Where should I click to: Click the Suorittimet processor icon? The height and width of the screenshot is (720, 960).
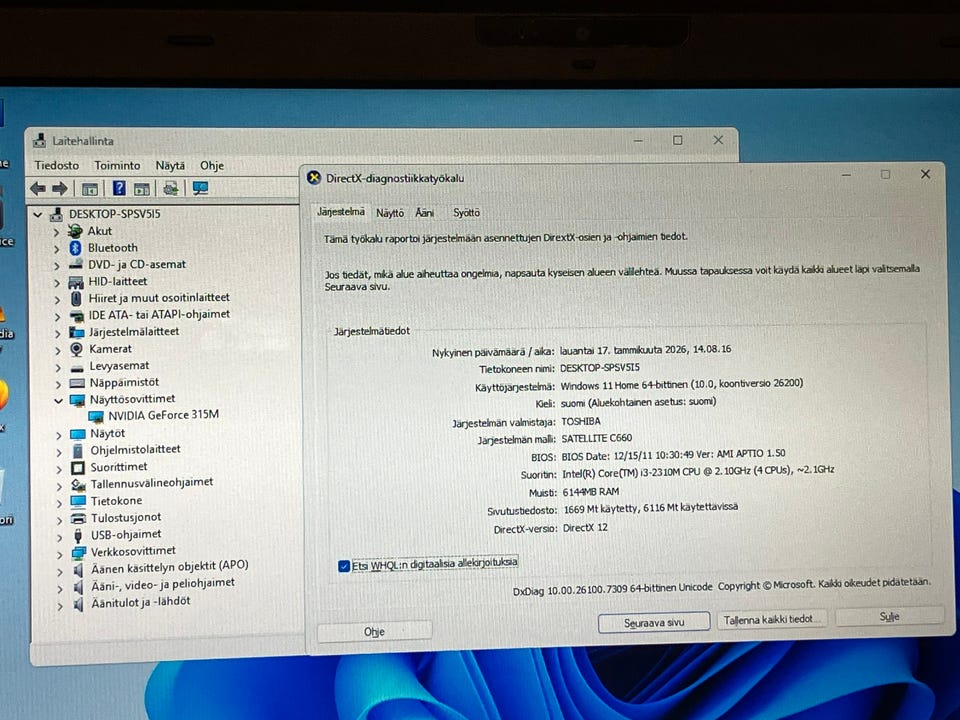78,468
